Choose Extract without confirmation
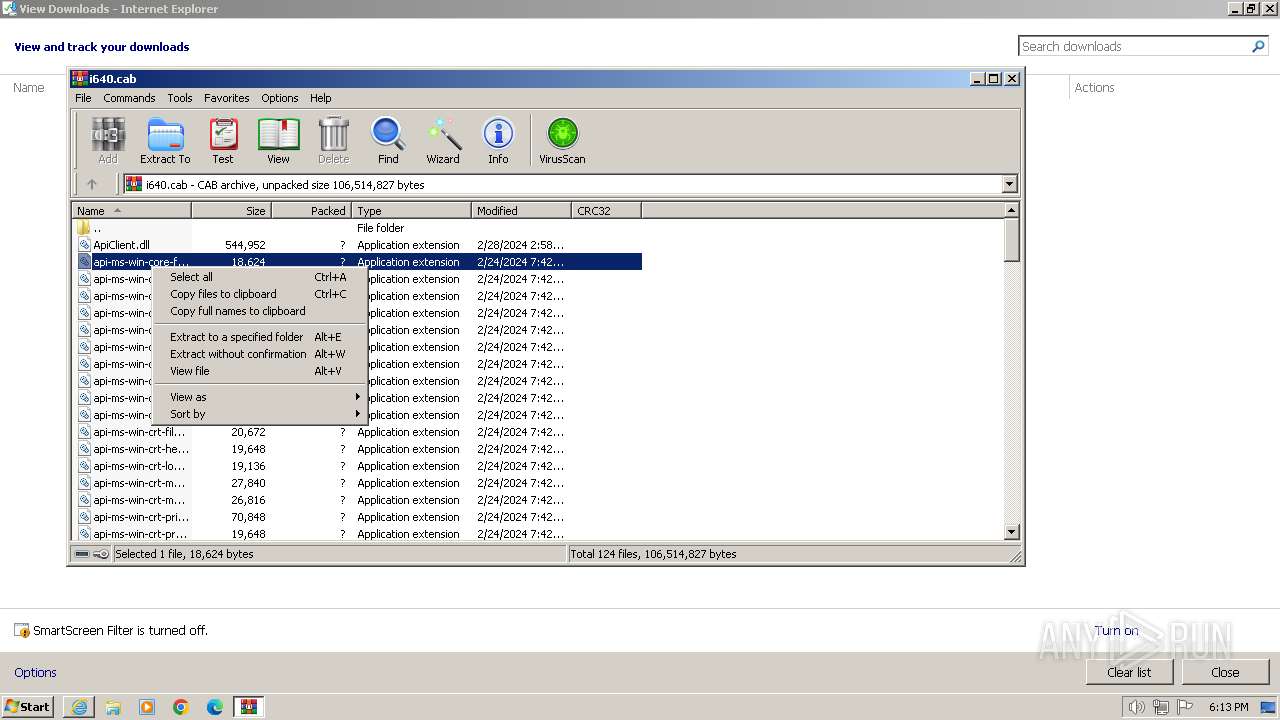The image size is (1280, 720). 260,354
